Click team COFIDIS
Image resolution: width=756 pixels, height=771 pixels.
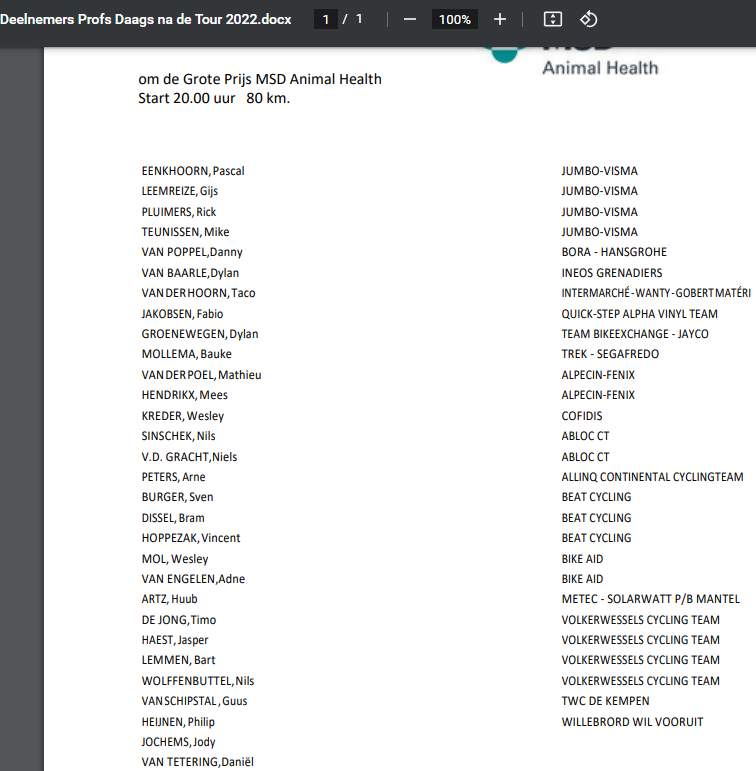click(582, 416)
